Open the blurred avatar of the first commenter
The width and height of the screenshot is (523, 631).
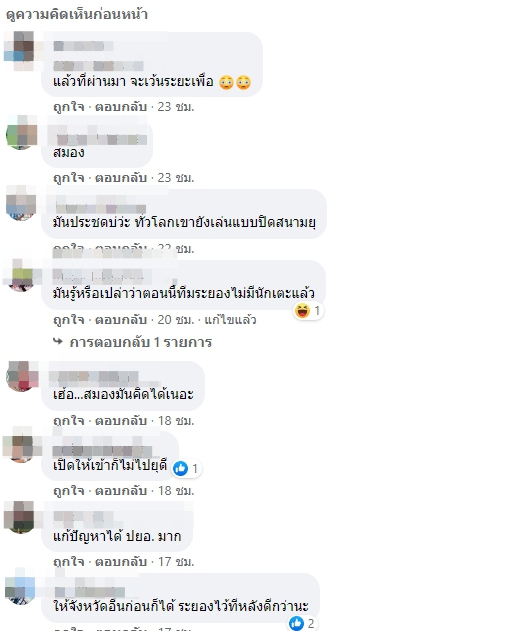[19, 51]
